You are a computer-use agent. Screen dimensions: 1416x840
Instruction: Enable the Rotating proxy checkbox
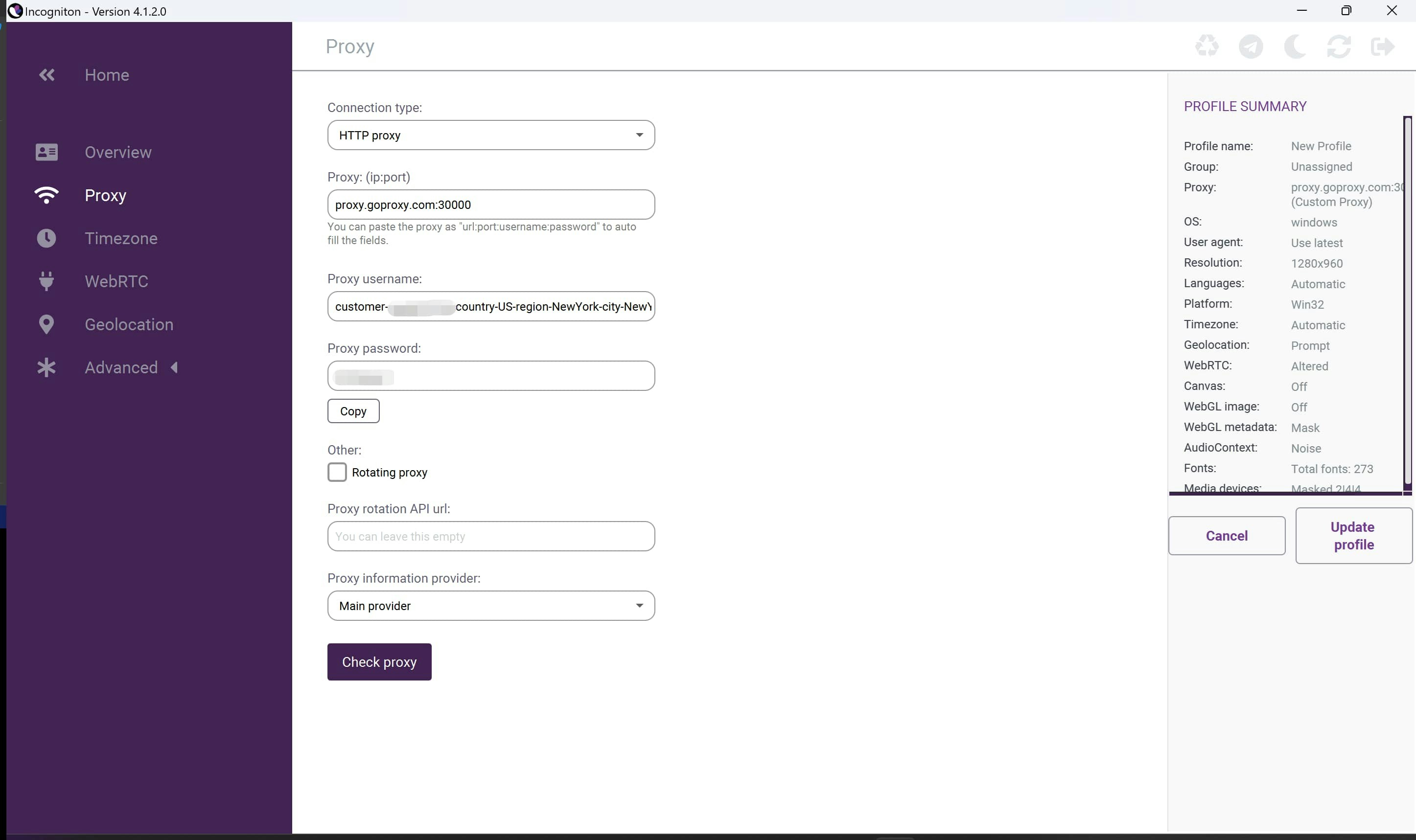click(x=337, y=472)
